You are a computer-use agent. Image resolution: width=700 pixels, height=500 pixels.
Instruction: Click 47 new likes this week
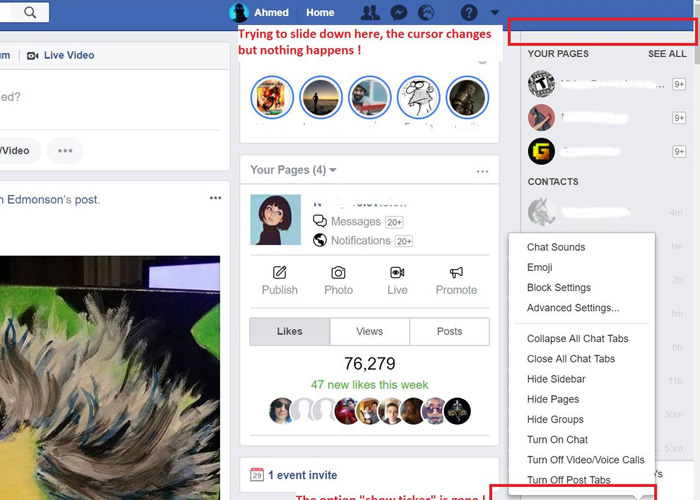(369, 385)
